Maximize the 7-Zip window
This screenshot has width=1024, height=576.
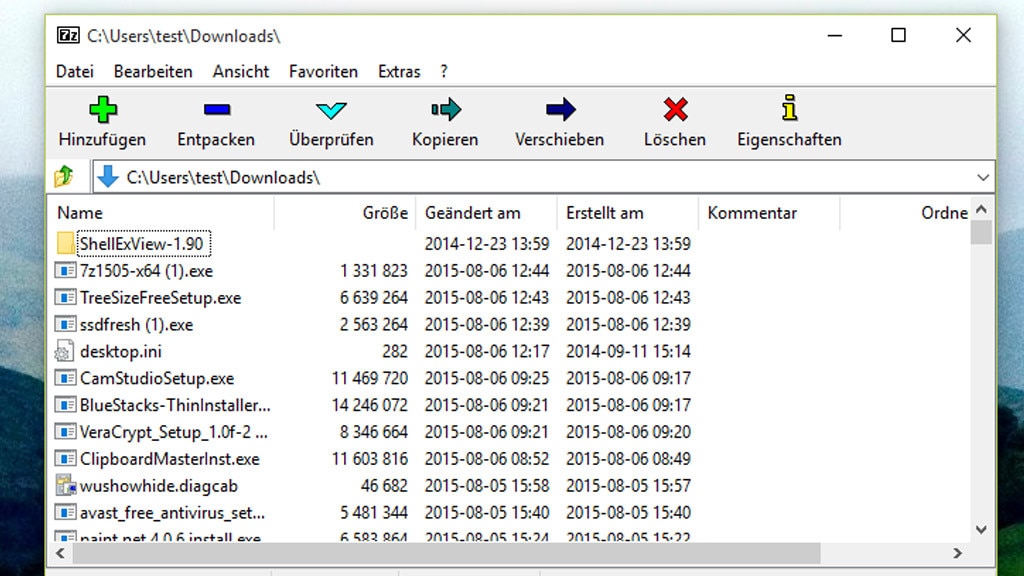click(x=899, y=35)
